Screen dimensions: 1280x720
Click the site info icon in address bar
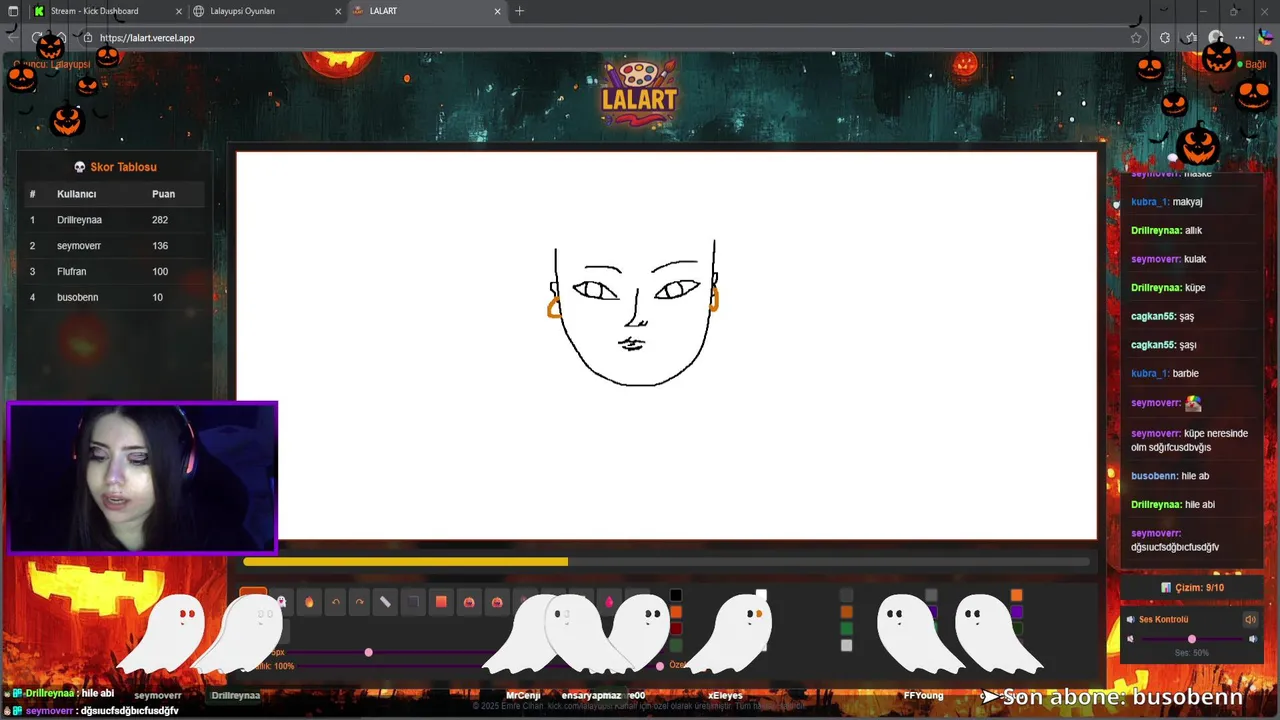[x=88, y=38]
